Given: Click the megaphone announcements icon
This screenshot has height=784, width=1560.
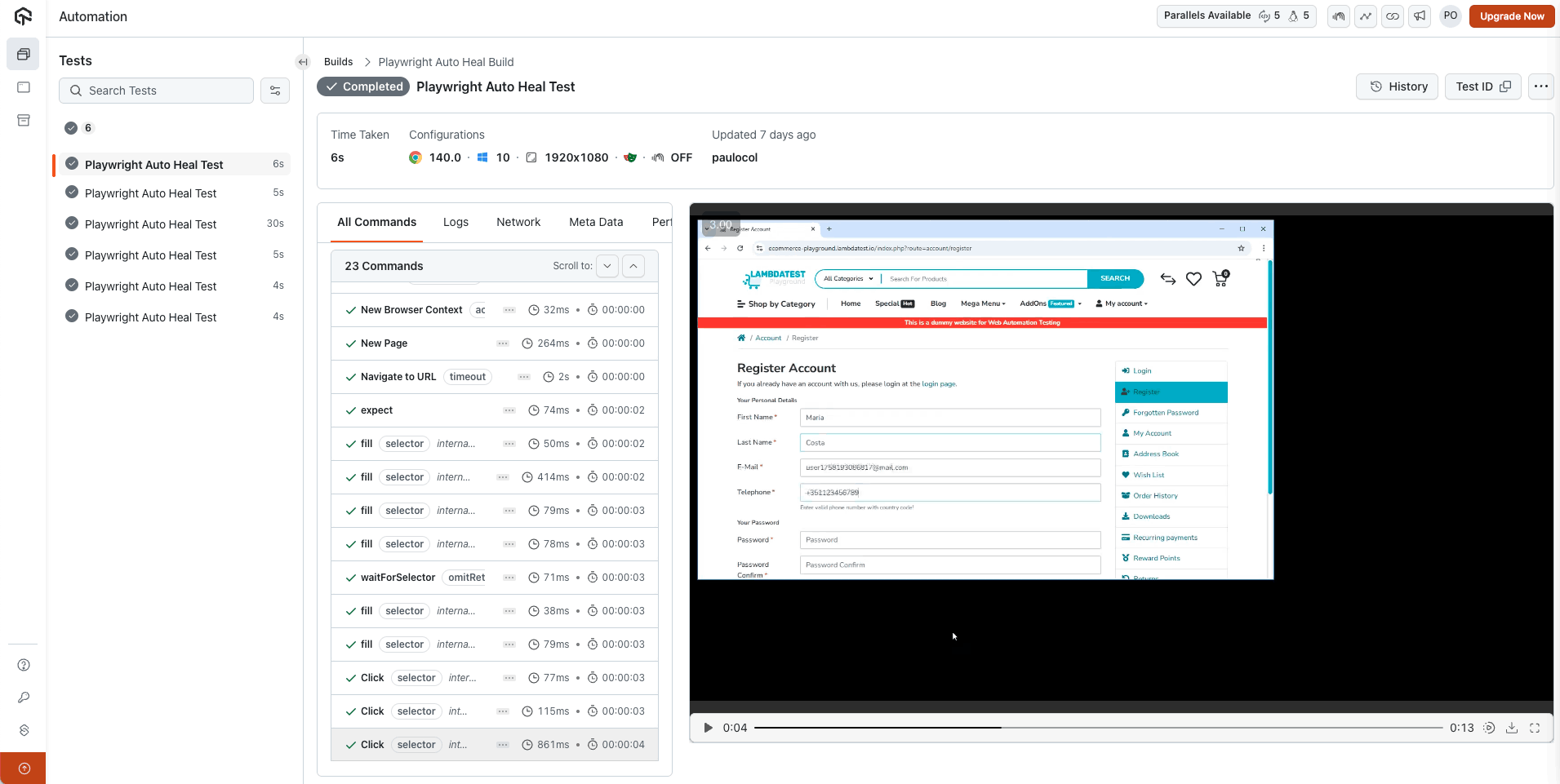Looking at the screenshot, I should tap(1420, 16).
